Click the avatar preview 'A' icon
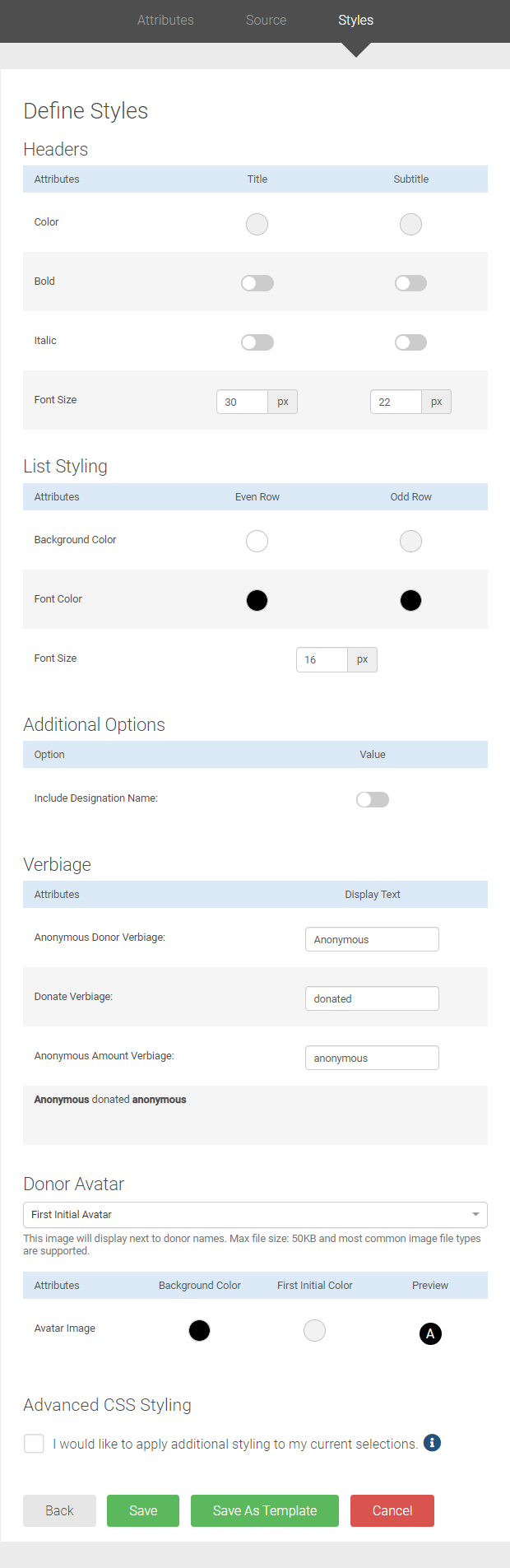Image resolution: width=510 pixels, height=1568 pixels. pyautogui.click(x=430, y=1333)
